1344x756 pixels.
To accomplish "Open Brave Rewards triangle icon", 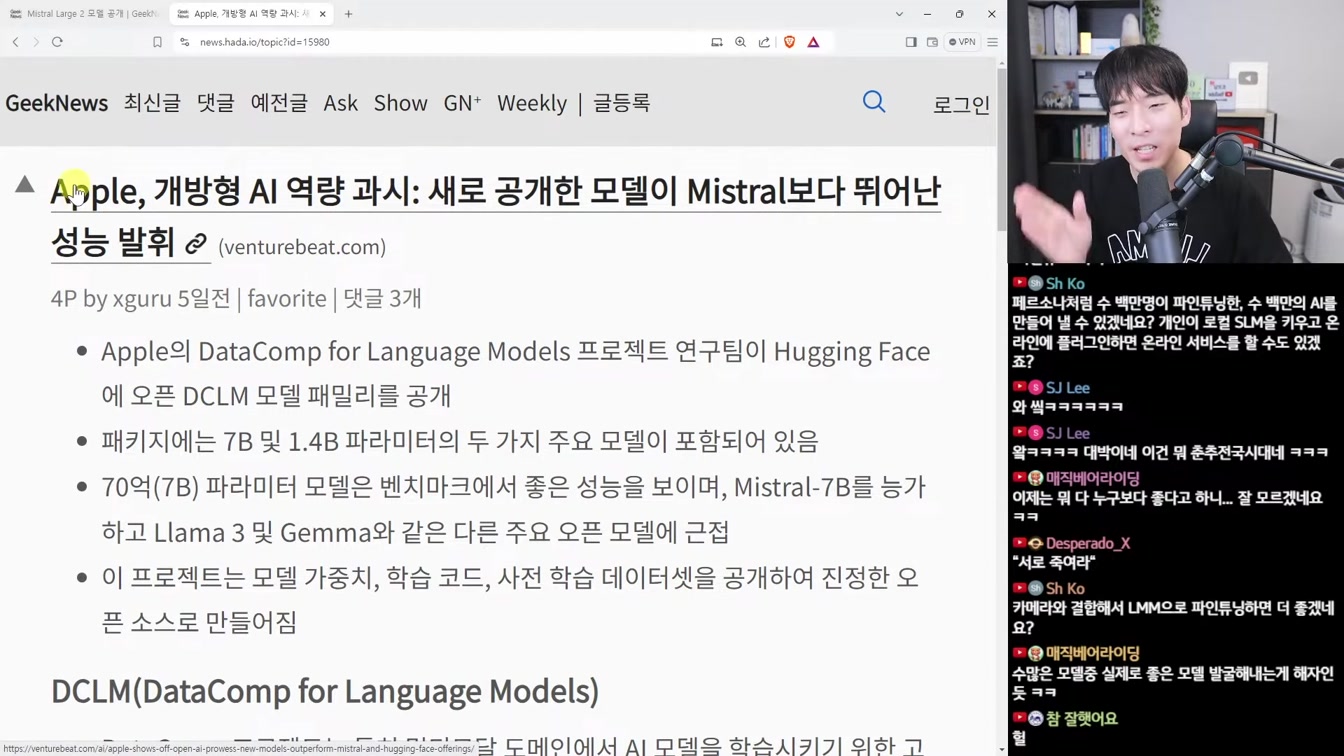I will [x=813, y=42].
